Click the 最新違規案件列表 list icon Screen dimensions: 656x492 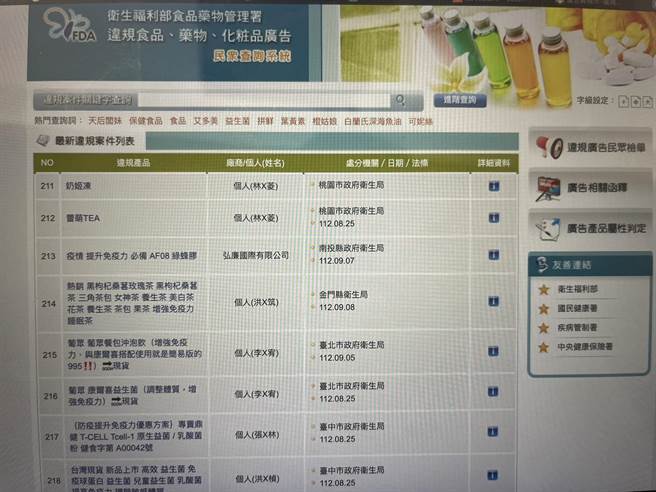pyautogui.click(x=42, y=141)
